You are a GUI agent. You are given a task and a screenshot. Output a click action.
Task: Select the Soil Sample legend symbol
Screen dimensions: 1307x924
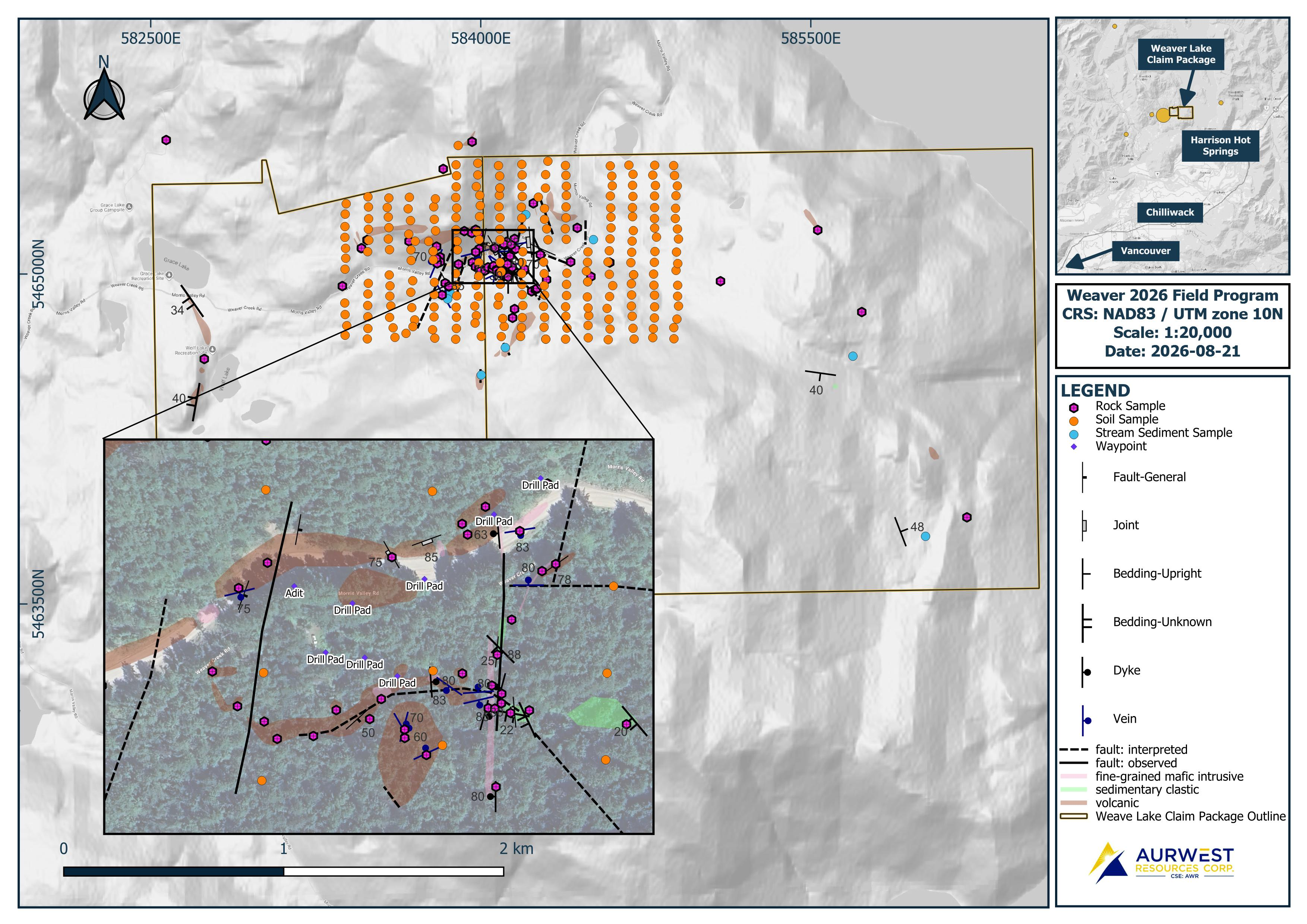coord(1074,421)
